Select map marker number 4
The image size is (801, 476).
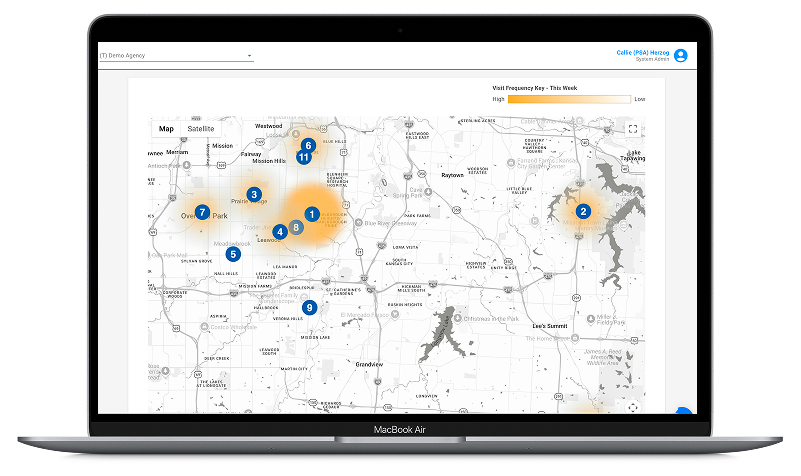click(x=279, y=232)
